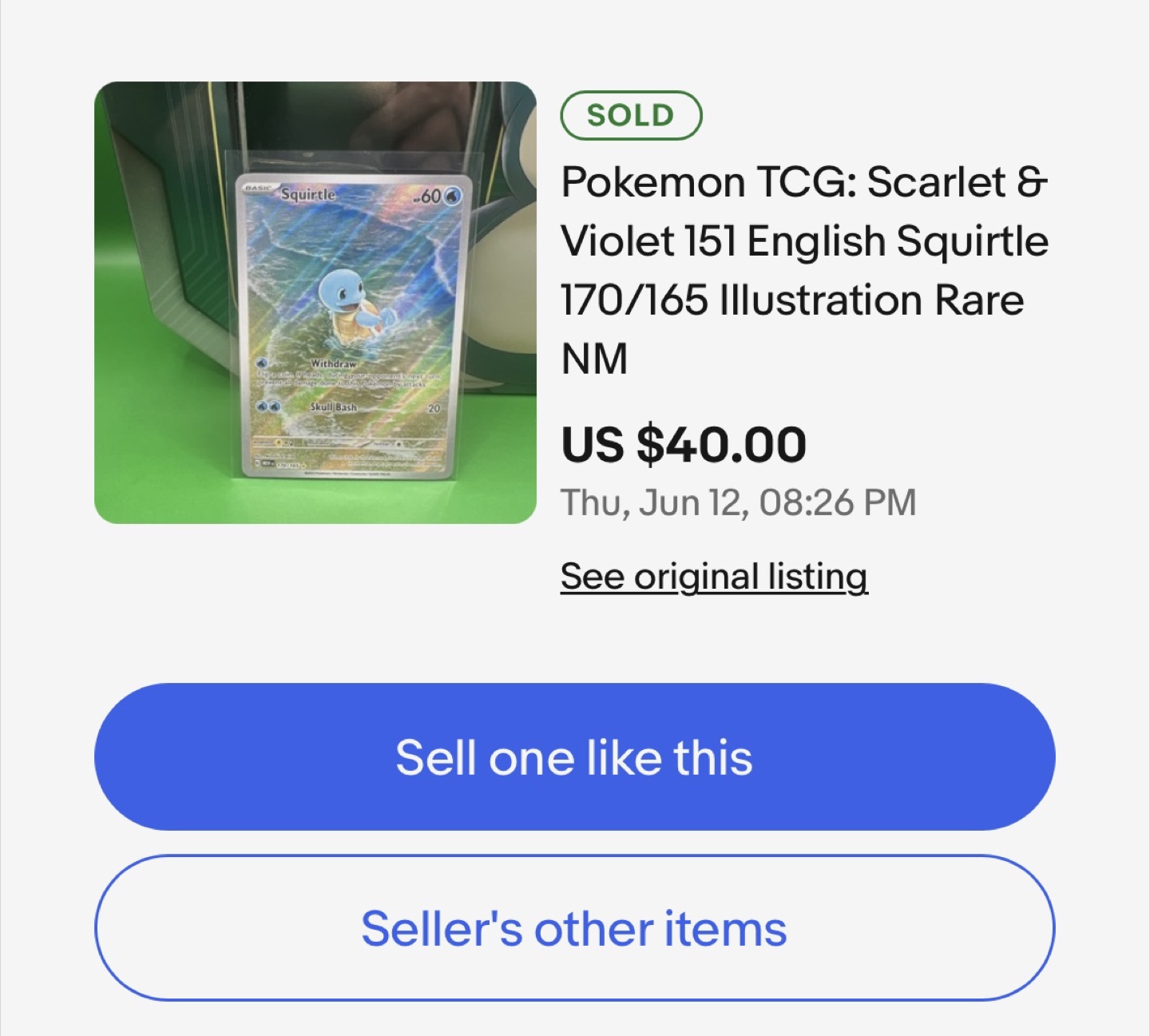Viewport: 1150px width, 1036px height.
Task: Click the Pokemon TCG Squirtle listing title
Action: tap(803, 270)
